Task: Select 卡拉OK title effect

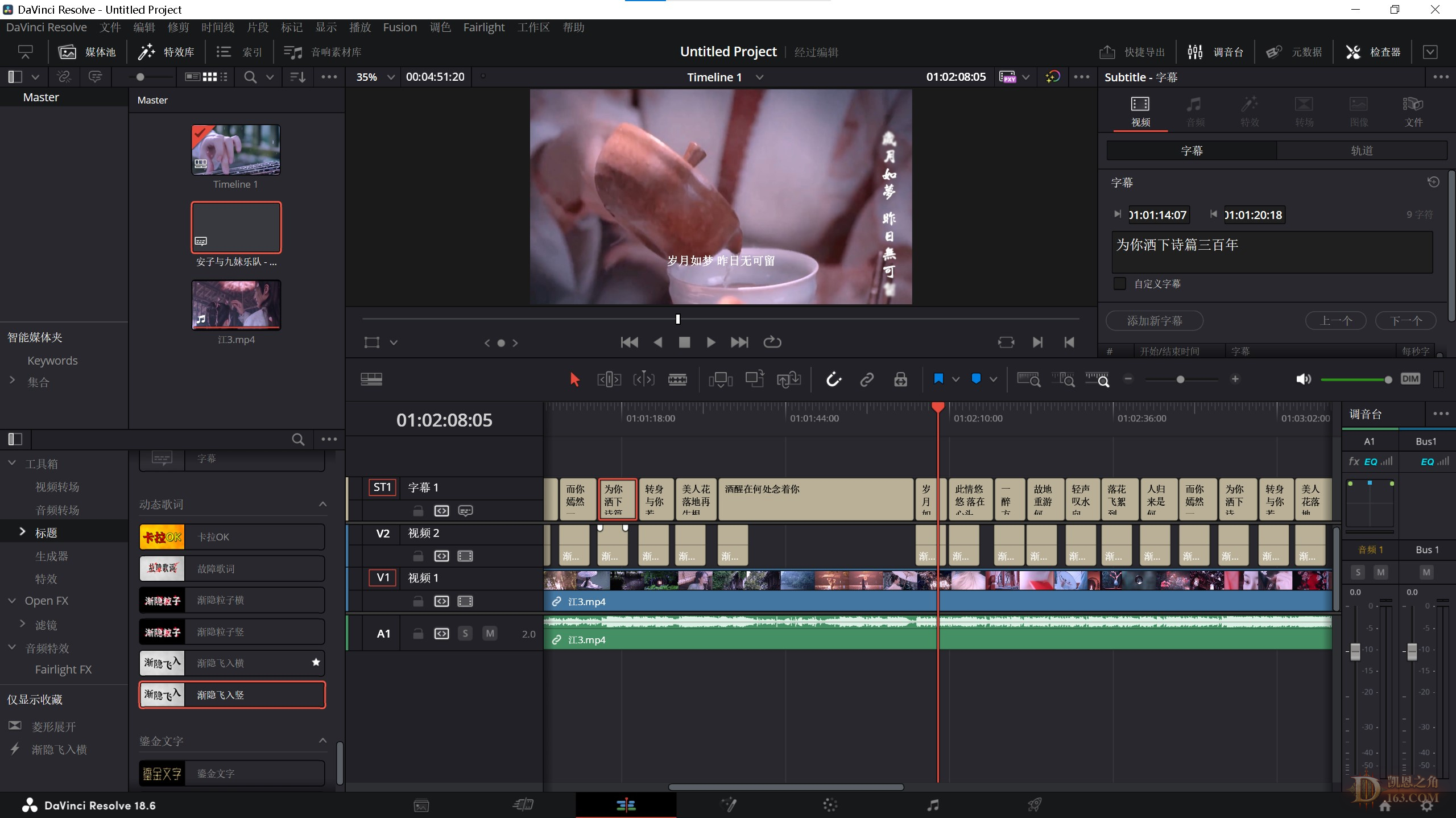Action: pos(232,537)
